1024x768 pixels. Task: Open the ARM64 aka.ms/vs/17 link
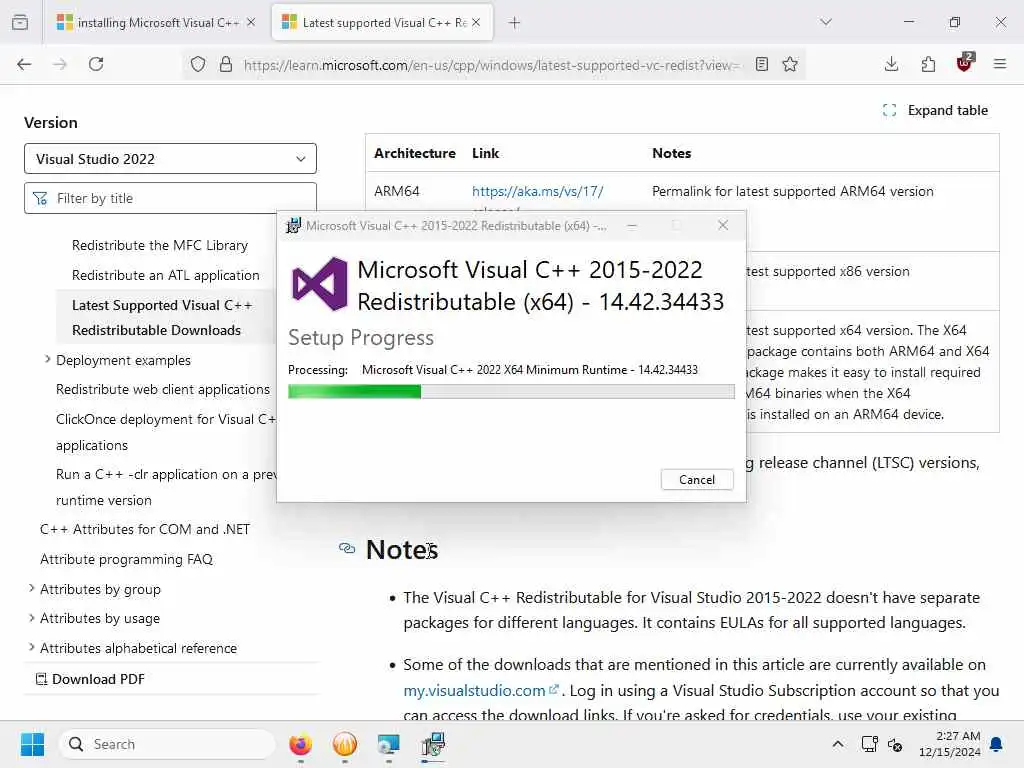click(537, 191)
